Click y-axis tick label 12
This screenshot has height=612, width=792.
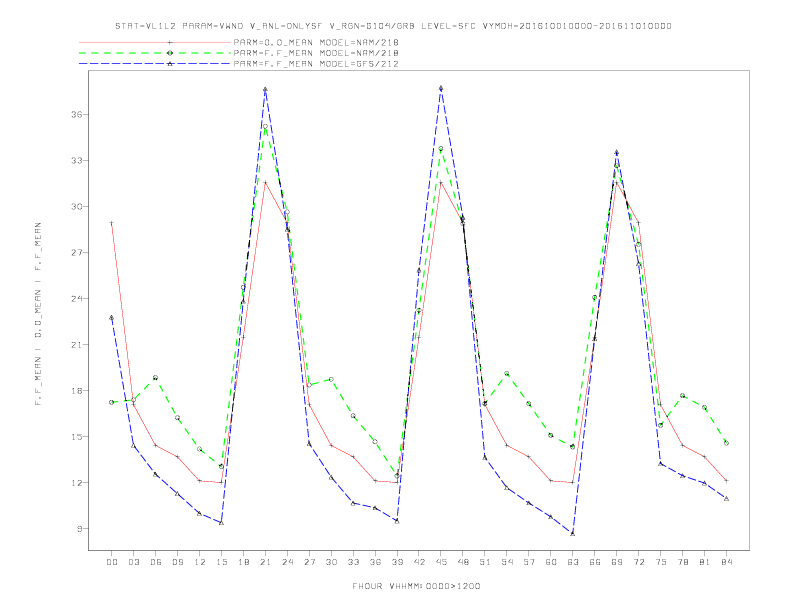click(77, 483)
